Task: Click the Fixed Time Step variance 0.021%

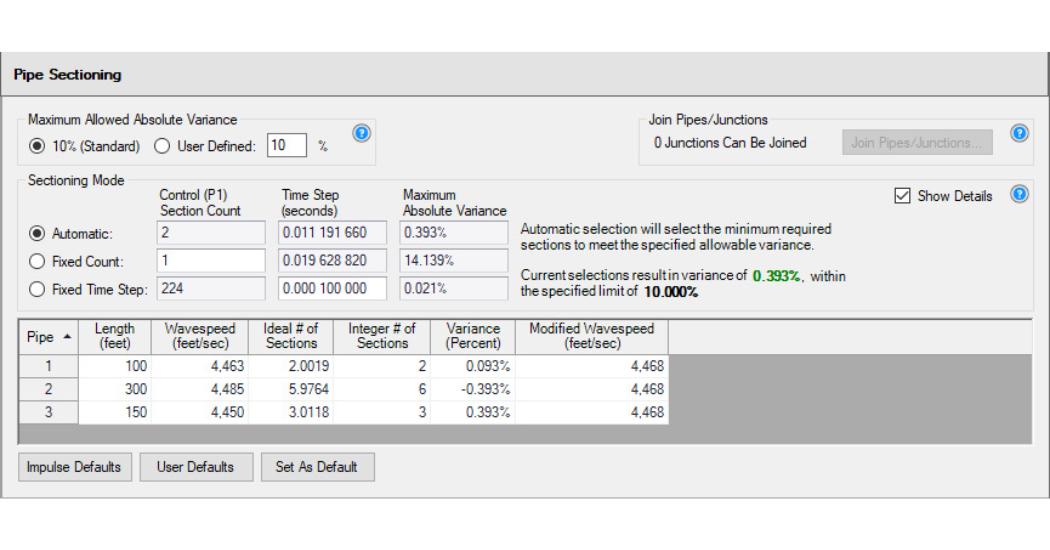Action: click(x=453, y=289)
